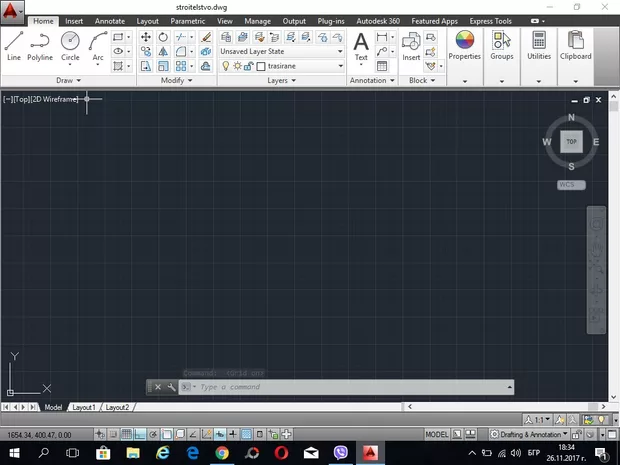Toggle Grid Display in status bar

click(127, 435)
